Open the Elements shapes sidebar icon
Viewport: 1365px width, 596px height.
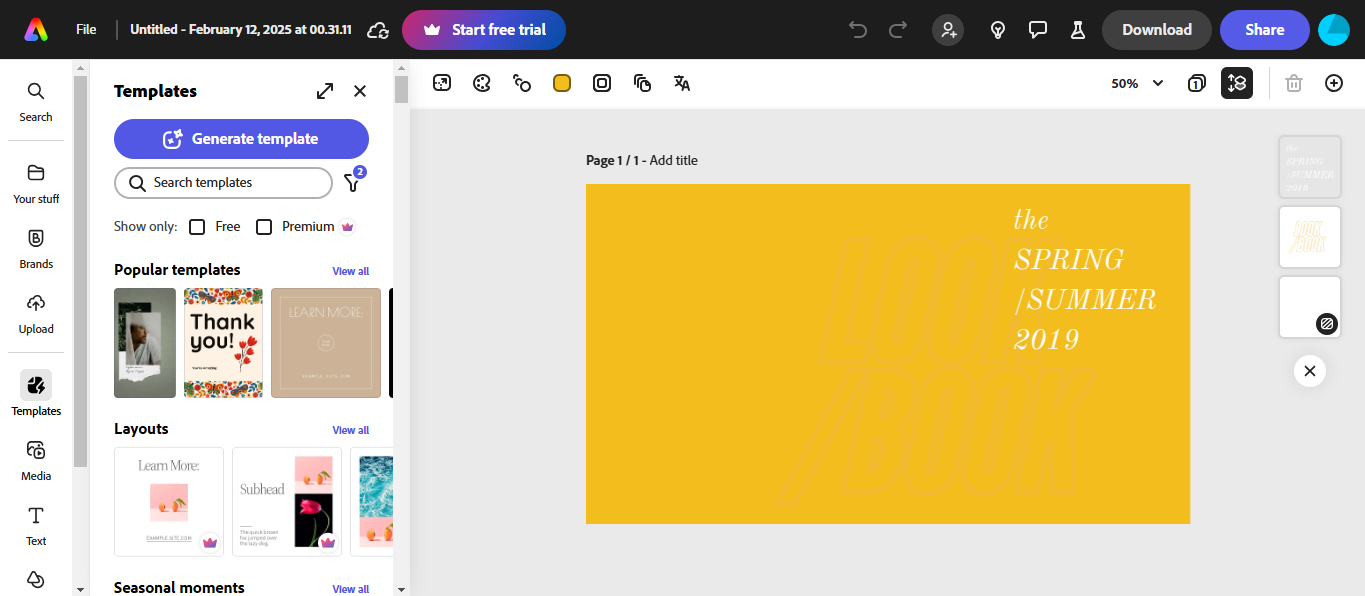[x=36, y=580]
